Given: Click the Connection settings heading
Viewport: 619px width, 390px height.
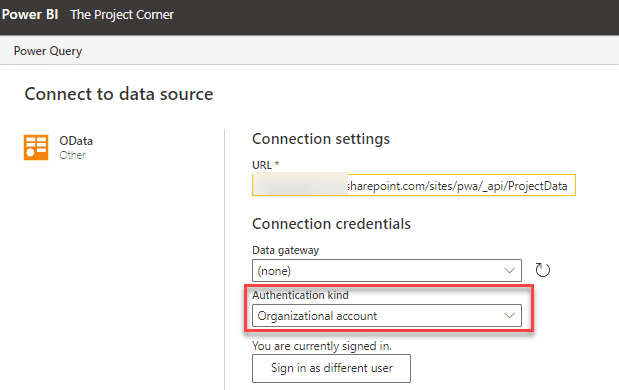Looking at the screenshot, I should 321,139.
